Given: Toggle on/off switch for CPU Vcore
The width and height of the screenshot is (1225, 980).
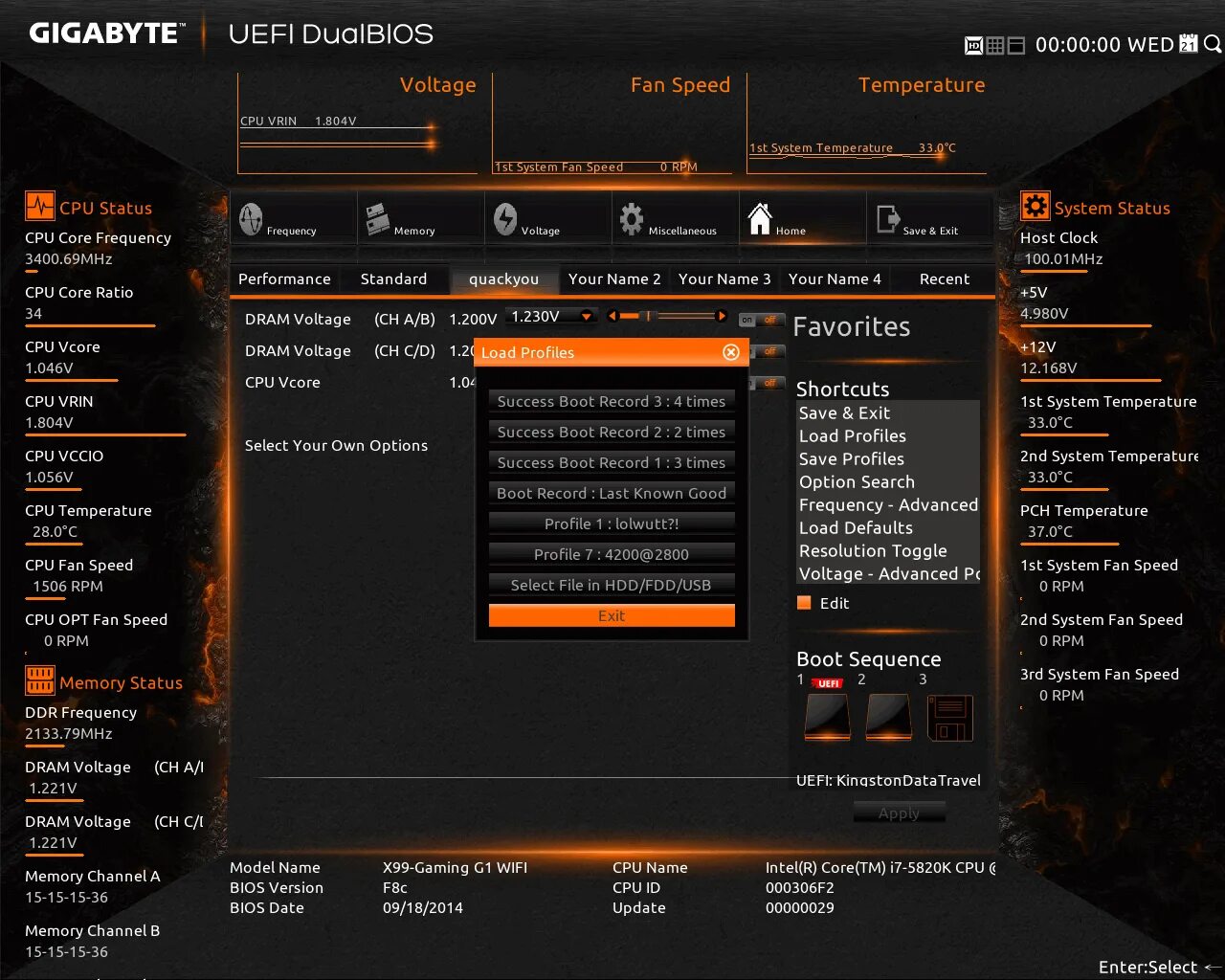Looking at the screenshot, I should click(768, 383).
